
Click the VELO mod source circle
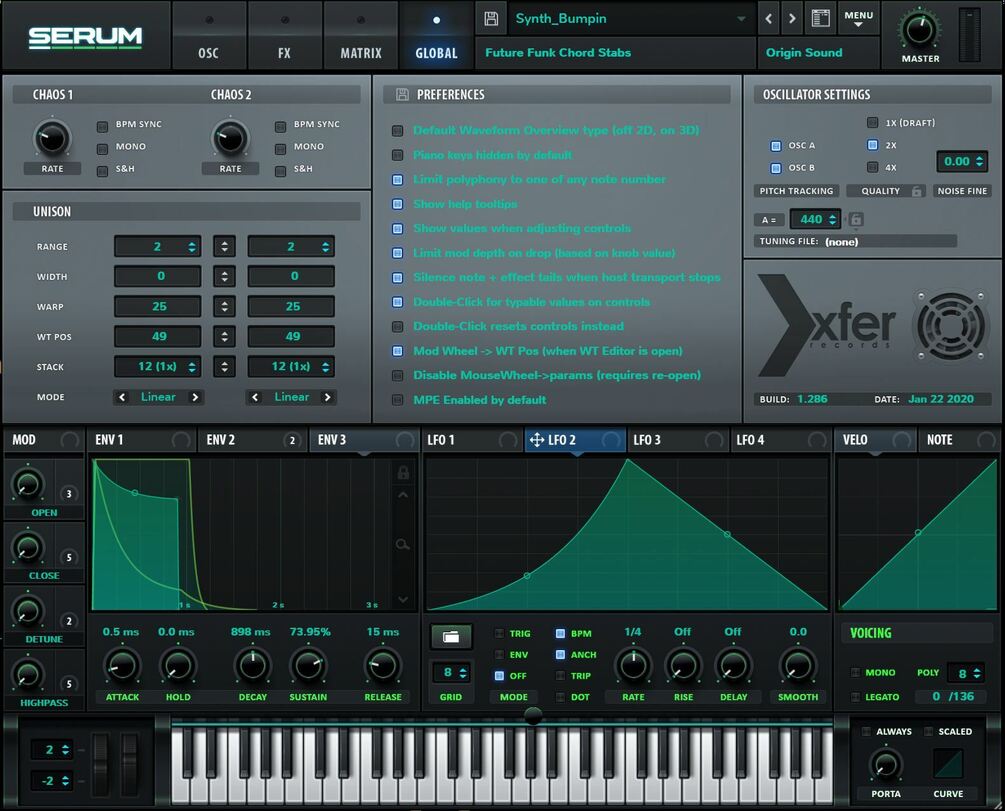click(901, 440)
